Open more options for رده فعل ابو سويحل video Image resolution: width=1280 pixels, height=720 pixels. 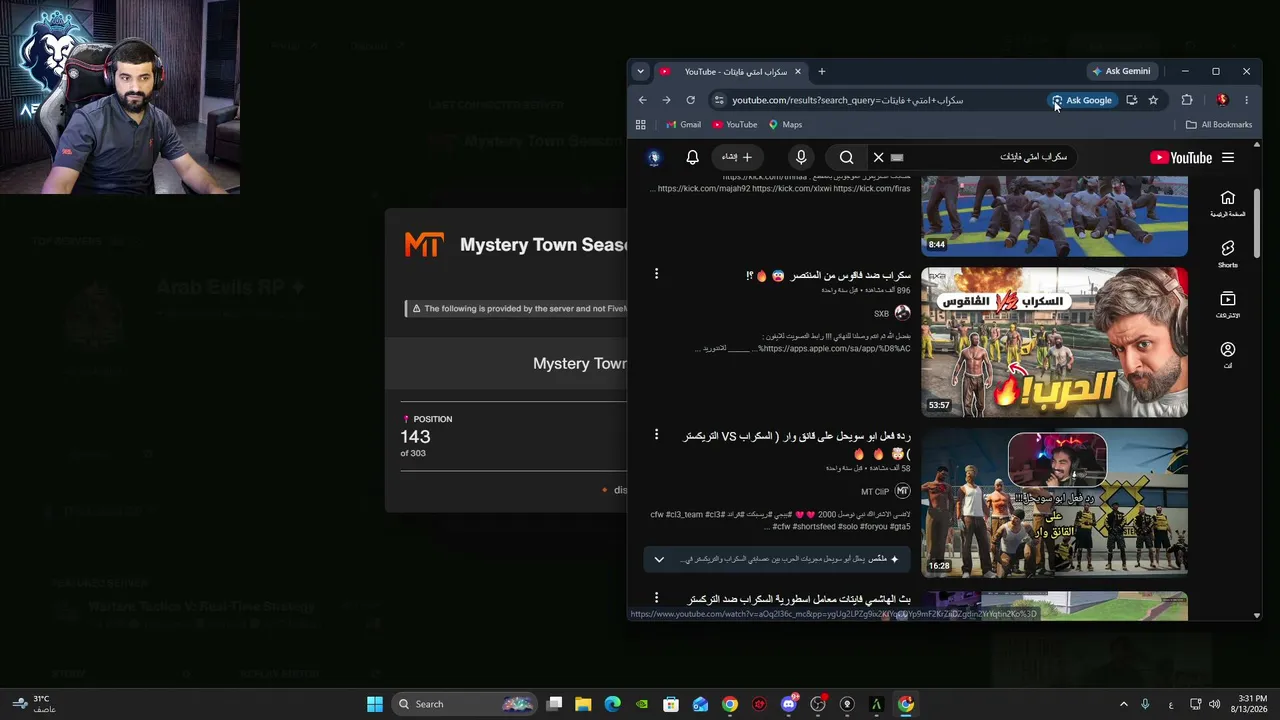(656, 435)
